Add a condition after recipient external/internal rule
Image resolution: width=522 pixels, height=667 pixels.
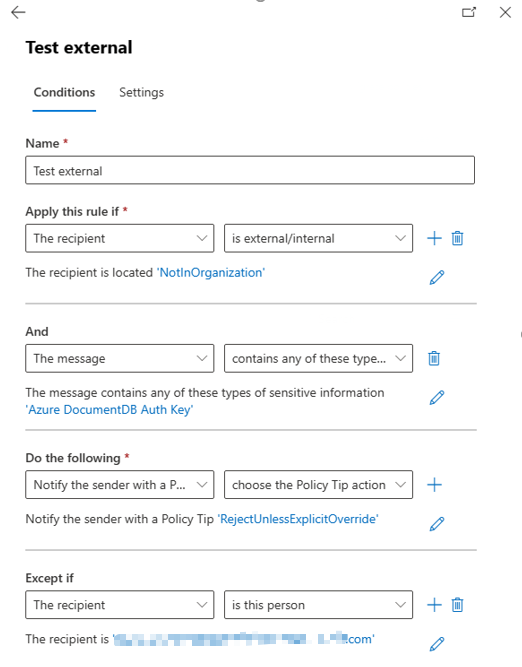(434, 238)
